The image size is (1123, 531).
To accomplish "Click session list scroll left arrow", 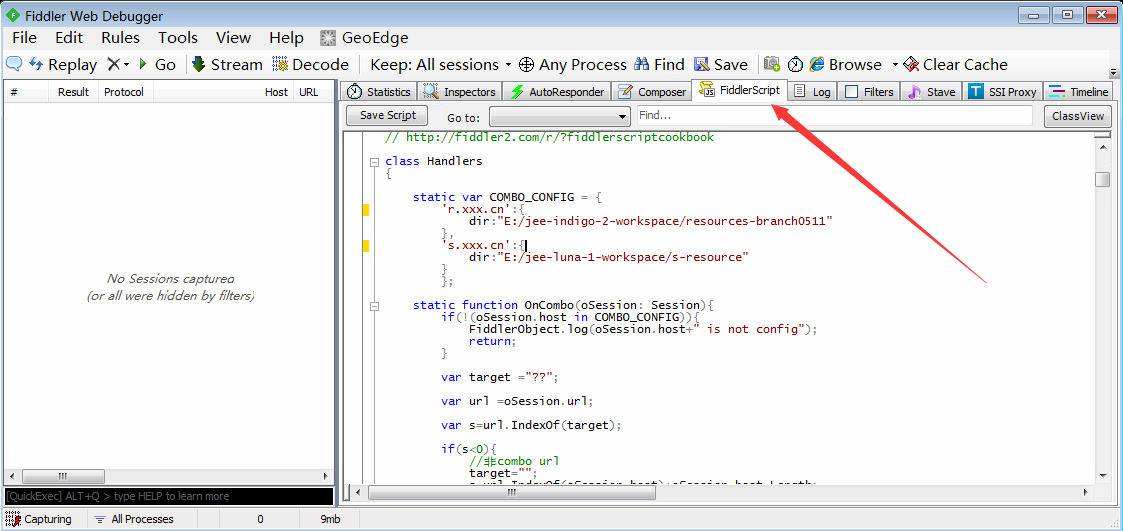I will point(11,476).
